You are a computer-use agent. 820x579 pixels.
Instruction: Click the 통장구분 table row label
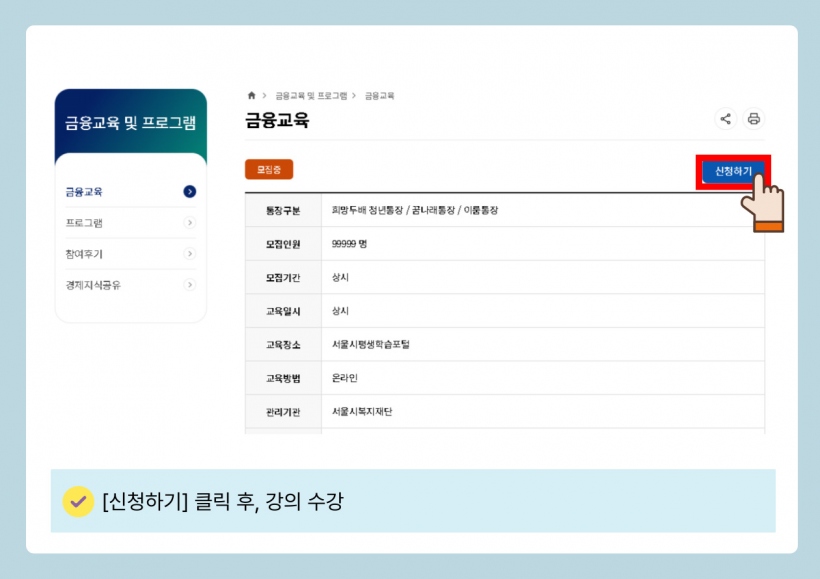tap(283, 211)
